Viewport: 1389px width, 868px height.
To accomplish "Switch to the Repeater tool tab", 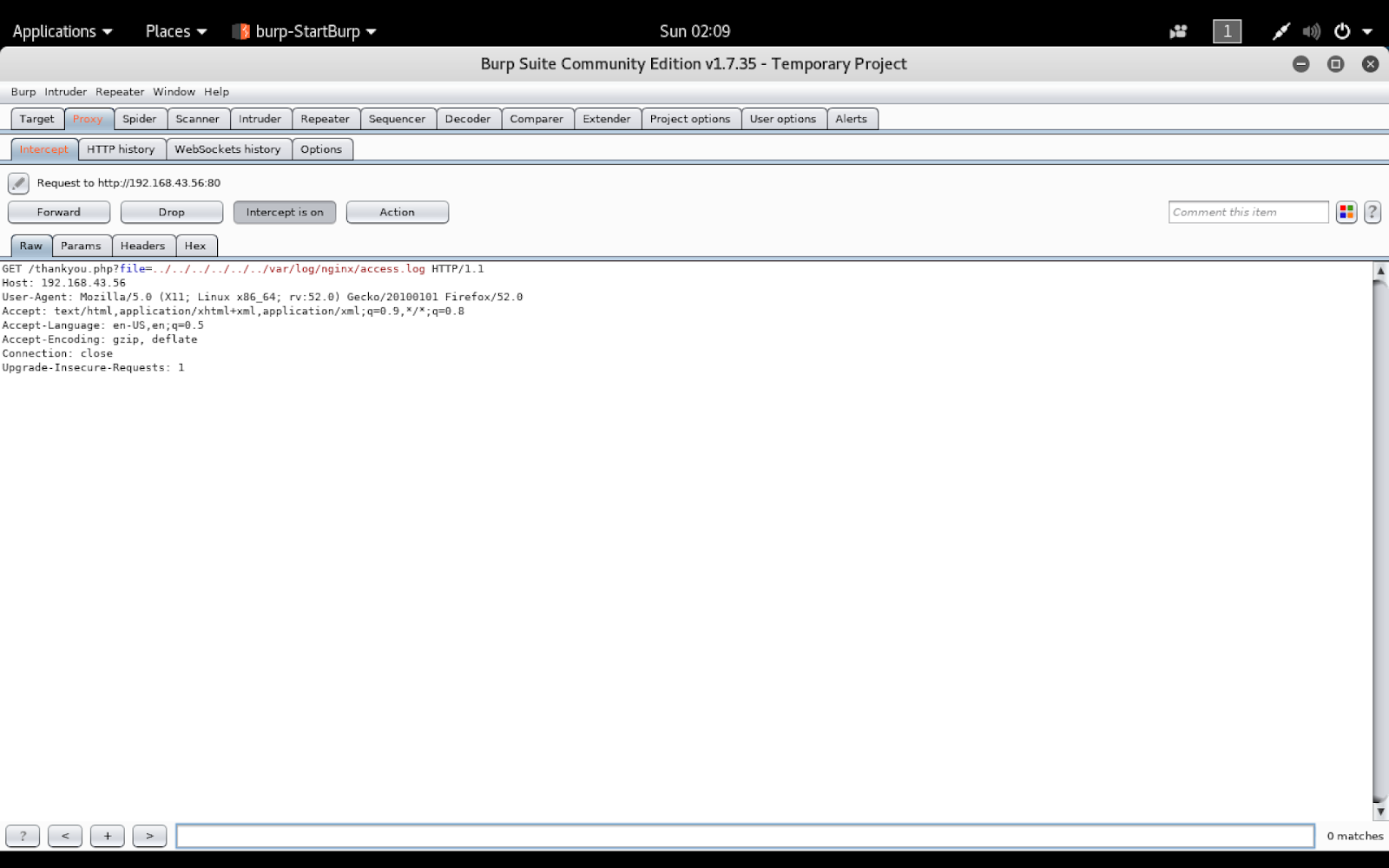I will (326, 119).
